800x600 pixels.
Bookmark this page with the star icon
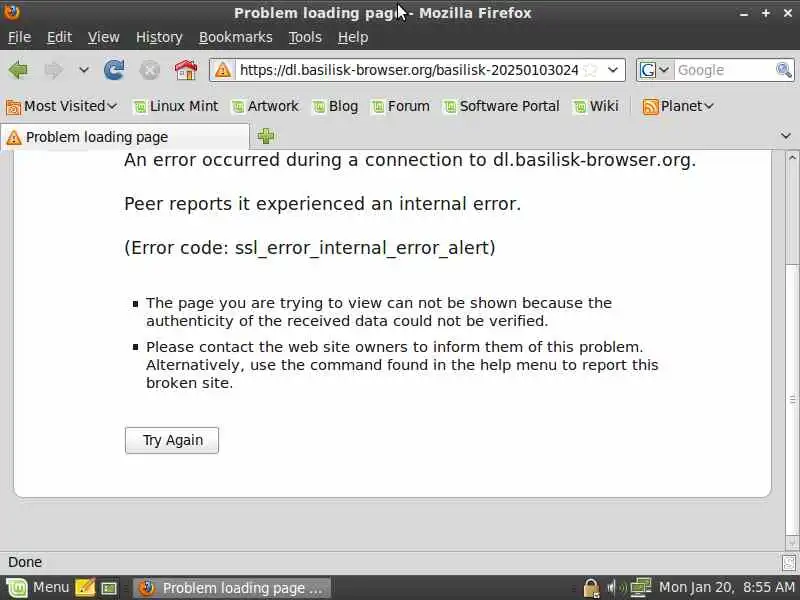tap(590, 70)
